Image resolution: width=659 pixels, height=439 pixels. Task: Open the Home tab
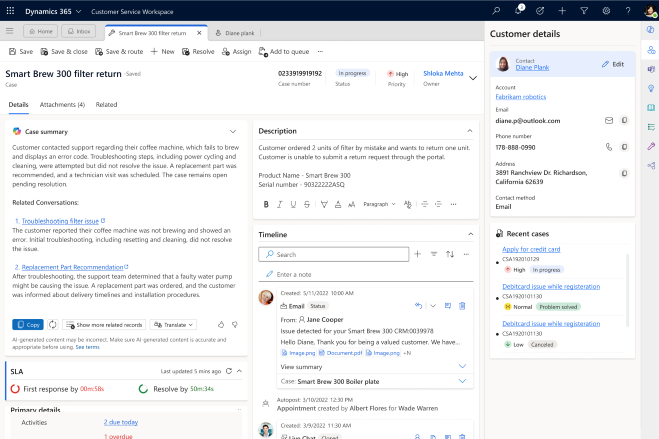click(41, 31)
